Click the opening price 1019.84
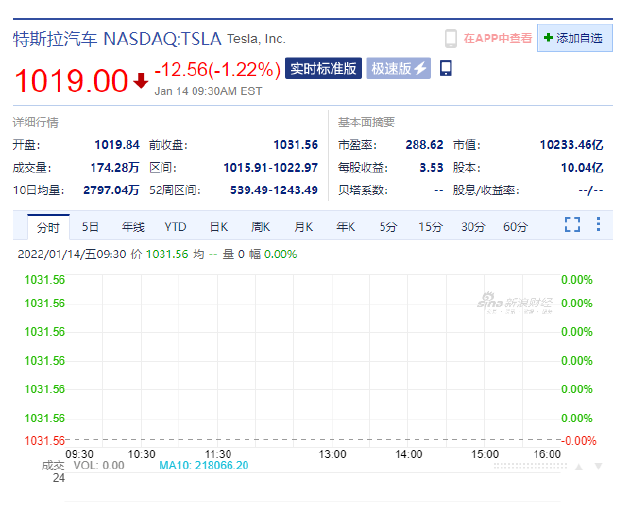630x510 pixels. 117,145
